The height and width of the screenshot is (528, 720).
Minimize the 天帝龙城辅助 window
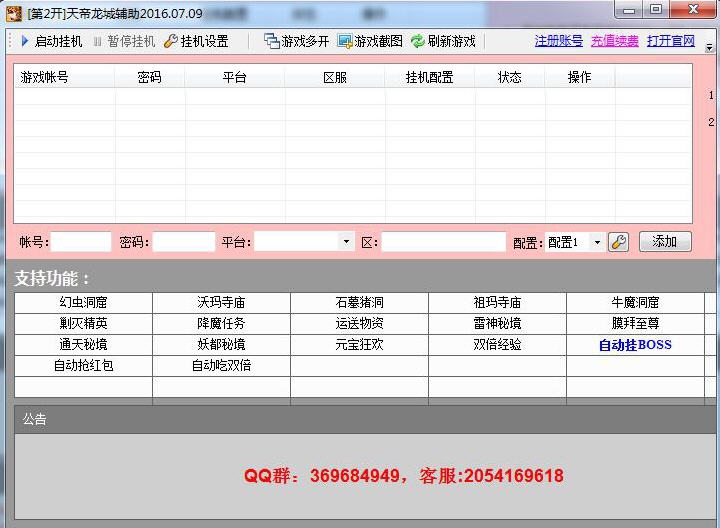click(629, 10)
